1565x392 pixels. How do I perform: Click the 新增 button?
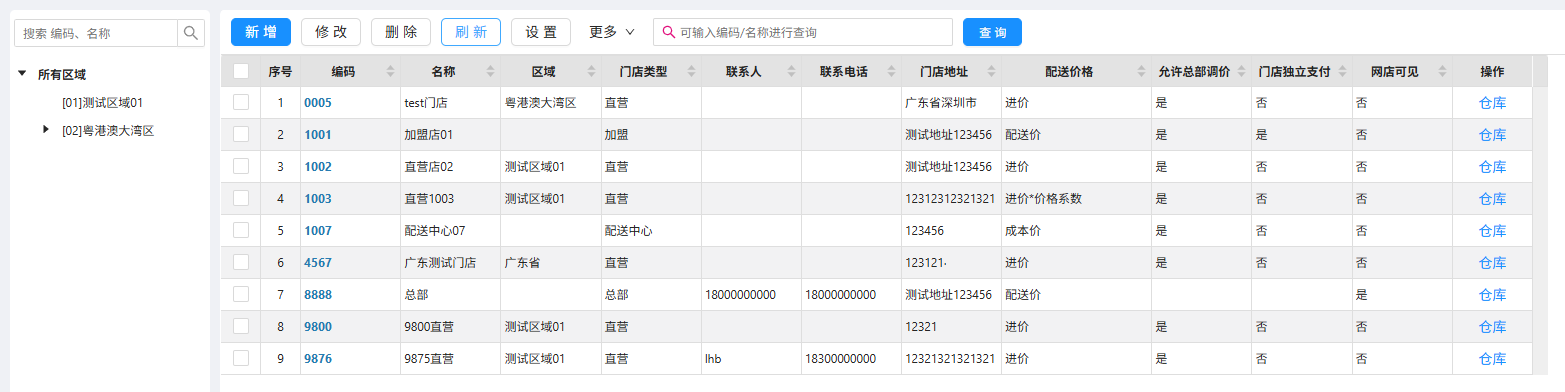261,32
